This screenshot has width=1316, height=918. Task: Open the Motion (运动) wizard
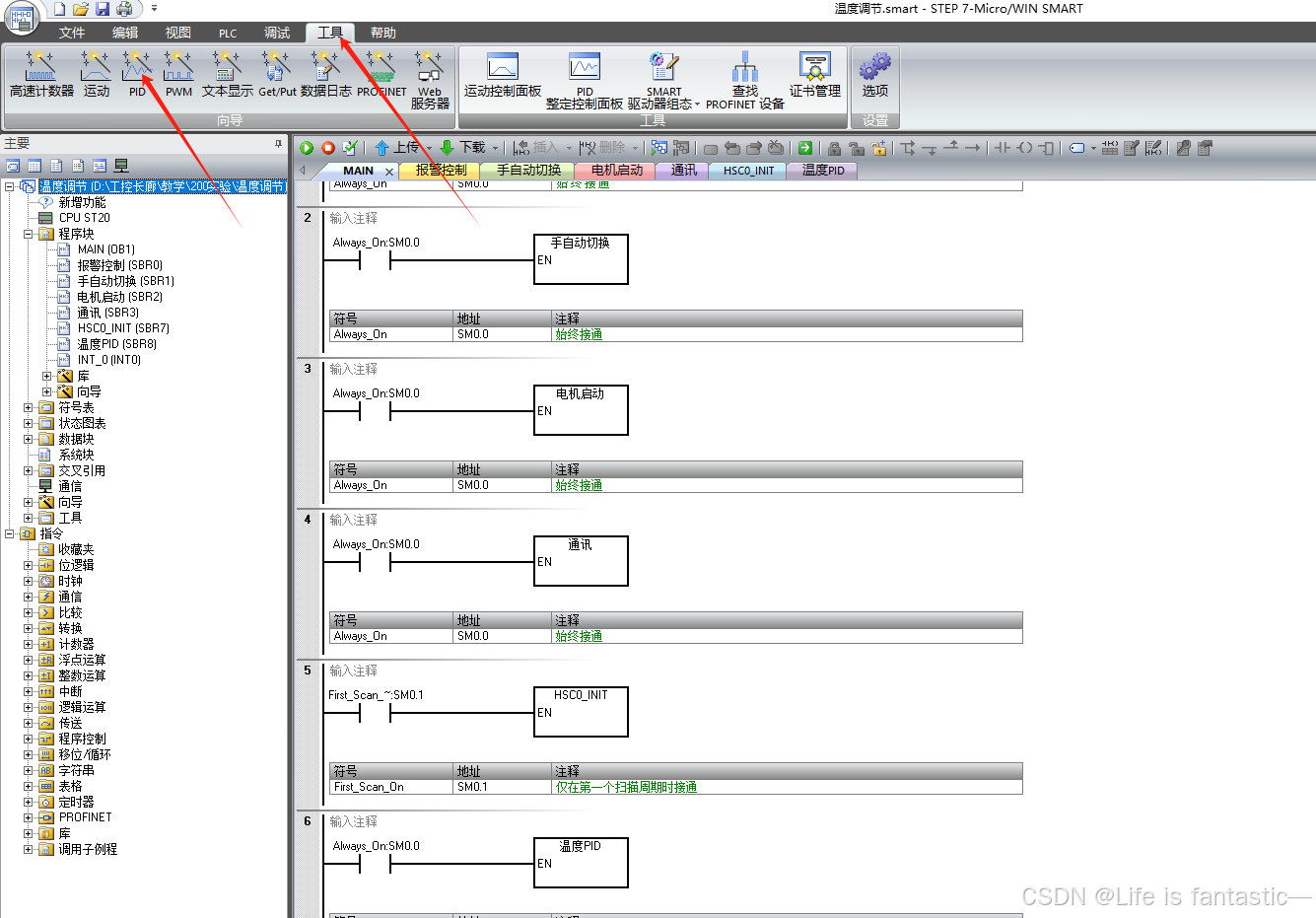[x=97, y=74]
